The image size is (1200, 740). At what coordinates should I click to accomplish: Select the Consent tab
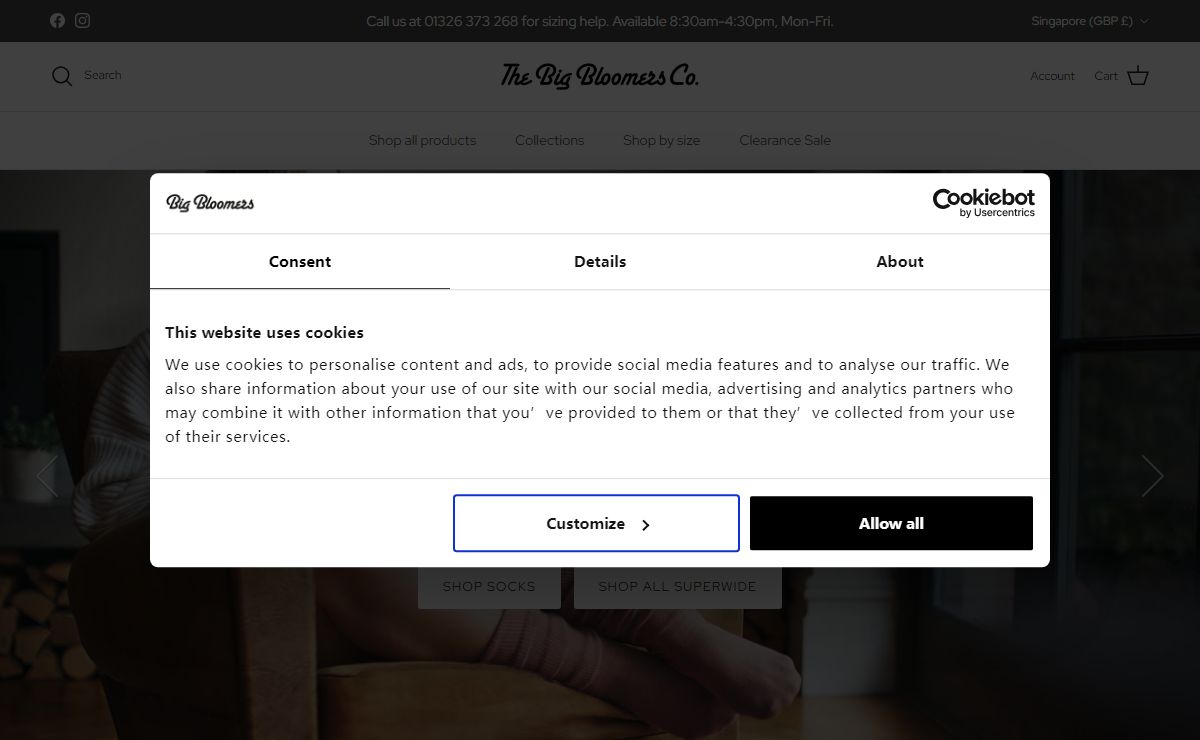point(300,262)
